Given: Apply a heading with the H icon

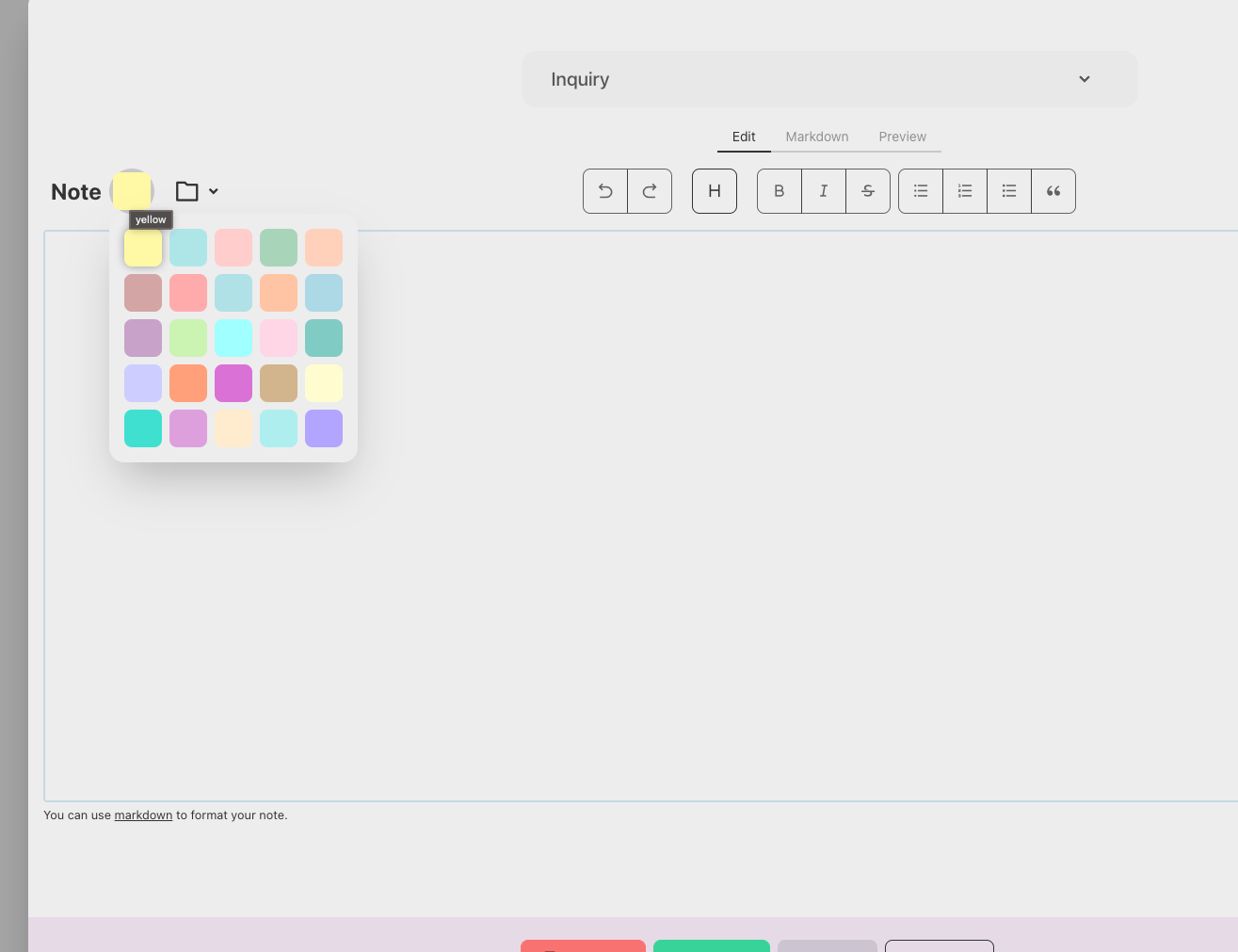Looking at the screenshot, I should click(x=714, y=190).
